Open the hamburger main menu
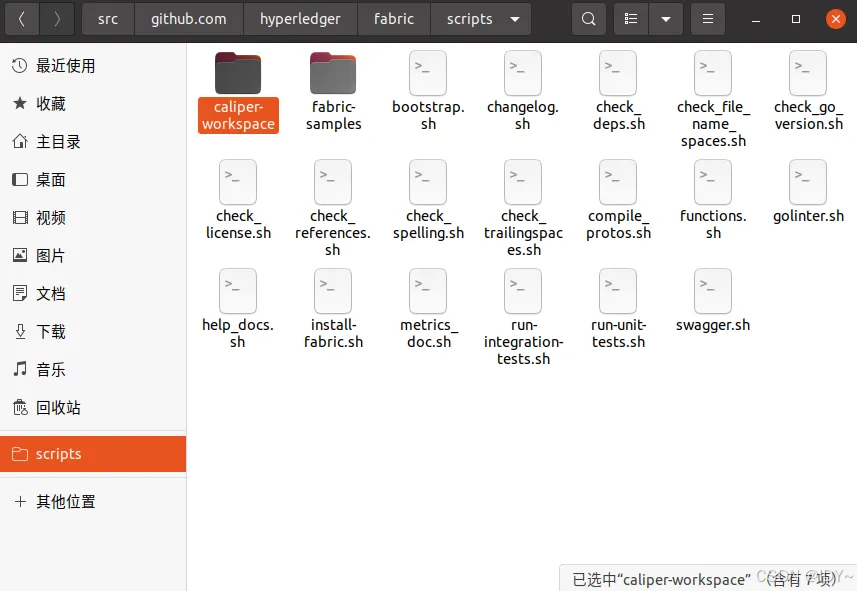 [708, 19]
